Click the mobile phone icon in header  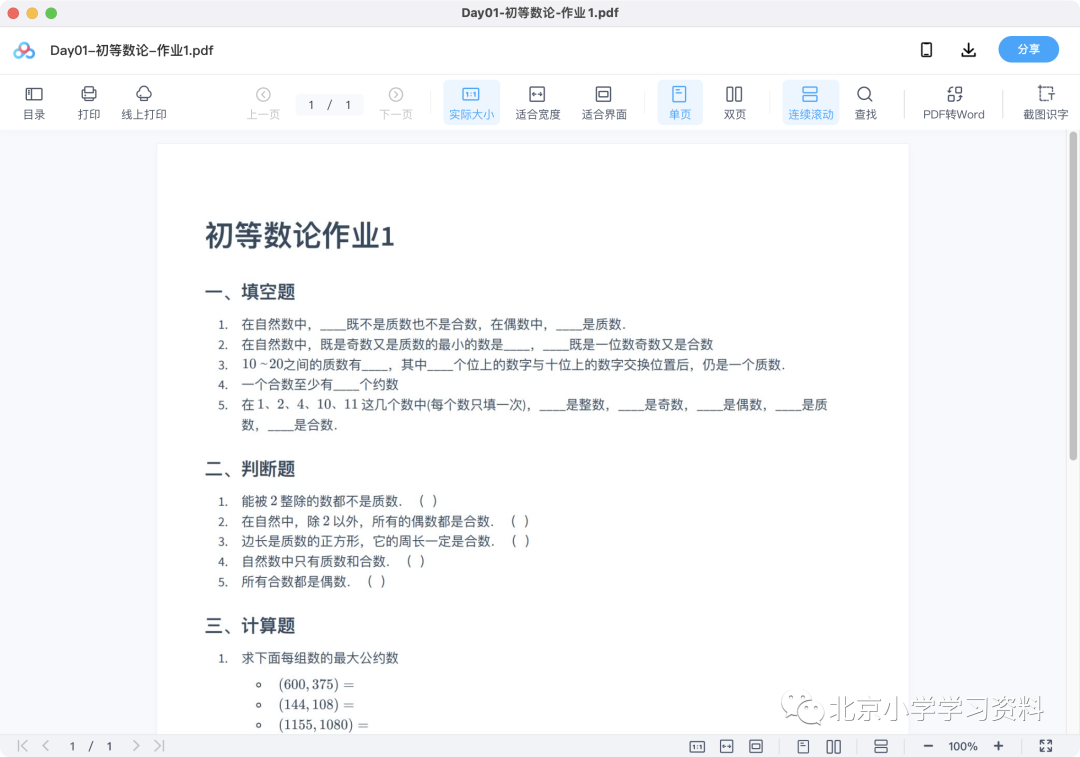tap(926, 50)
